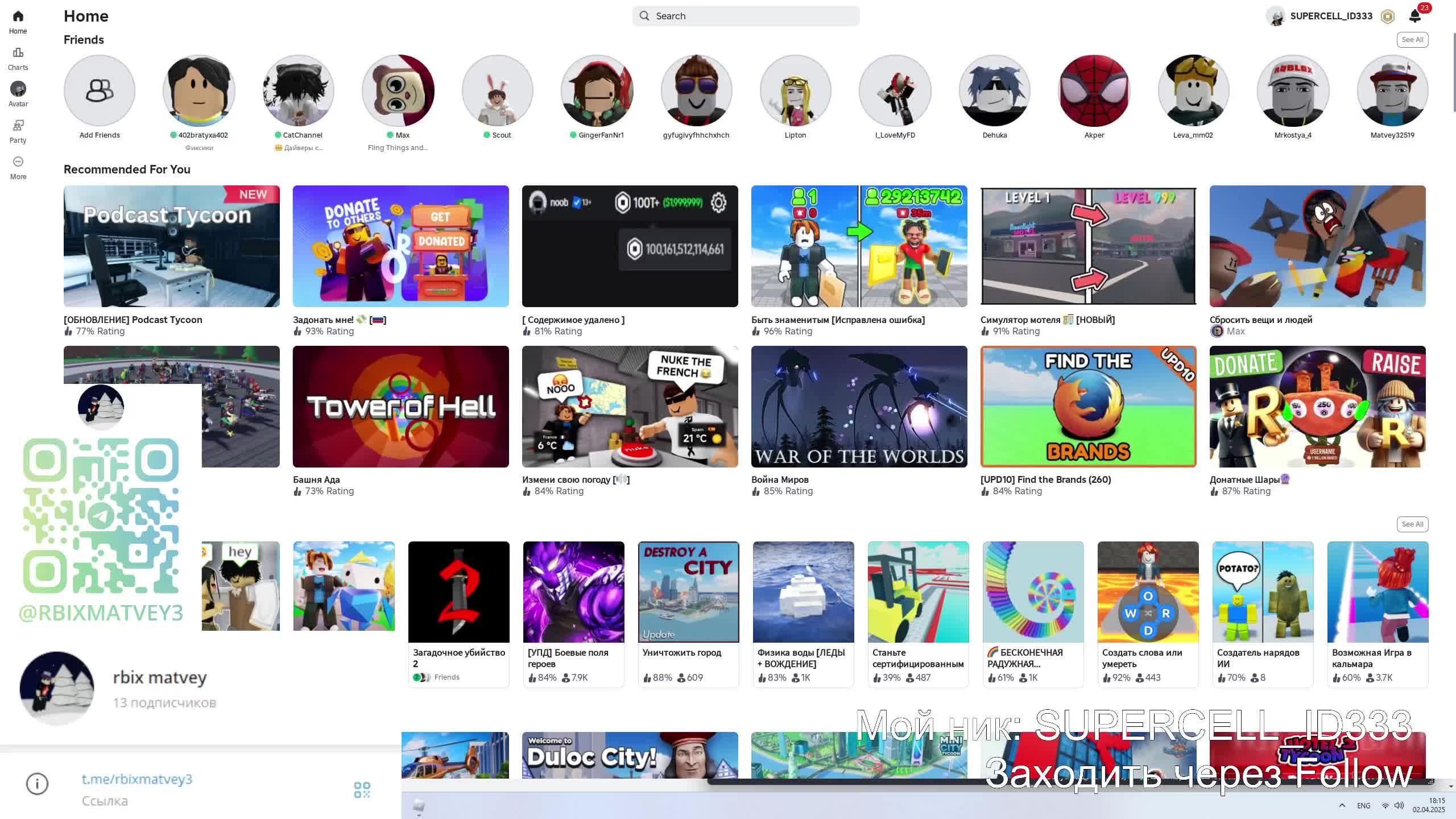The image size is (1456, 819).
Task: Open friend CatChannel's avatar
Action: click(x=299, y=90)
